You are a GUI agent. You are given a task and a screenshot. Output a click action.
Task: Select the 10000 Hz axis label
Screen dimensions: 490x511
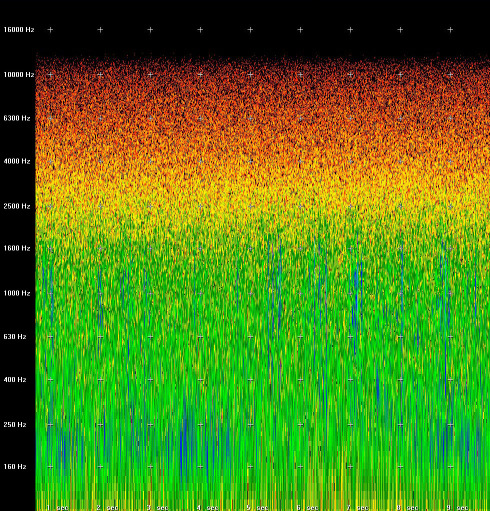click(19, 75)
